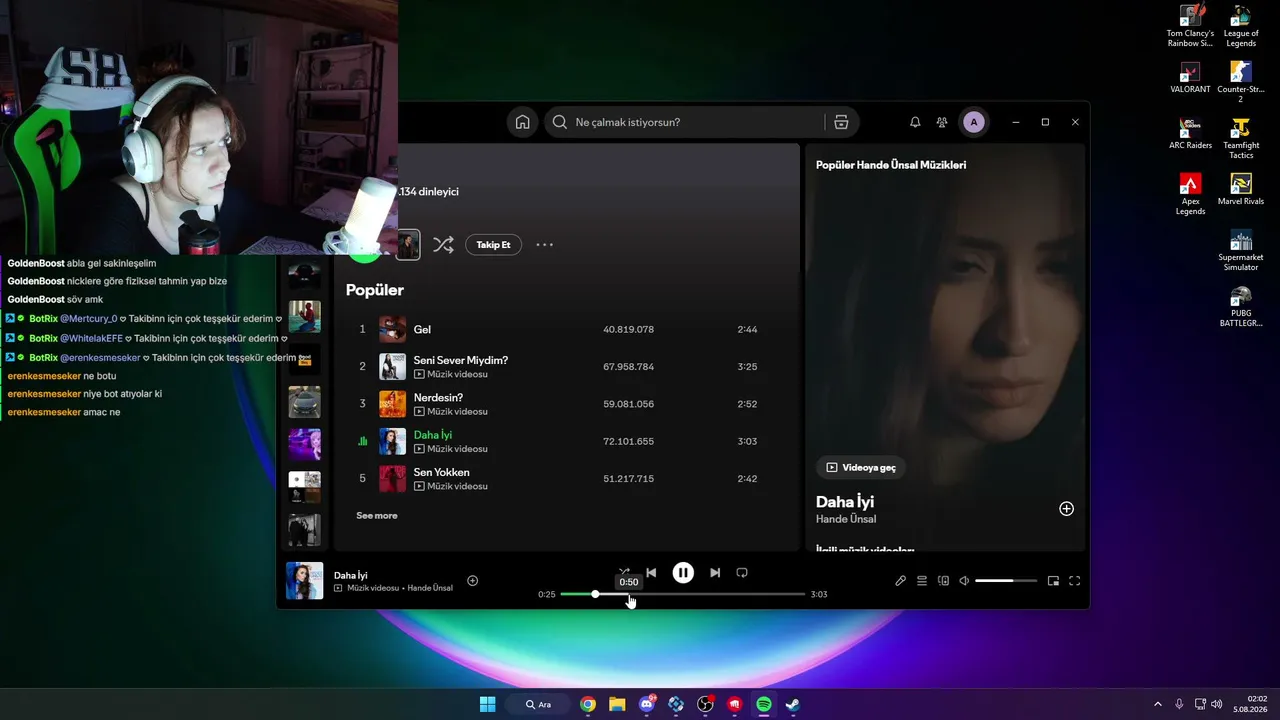Open the user profile avatar menu

pos(974,122)
